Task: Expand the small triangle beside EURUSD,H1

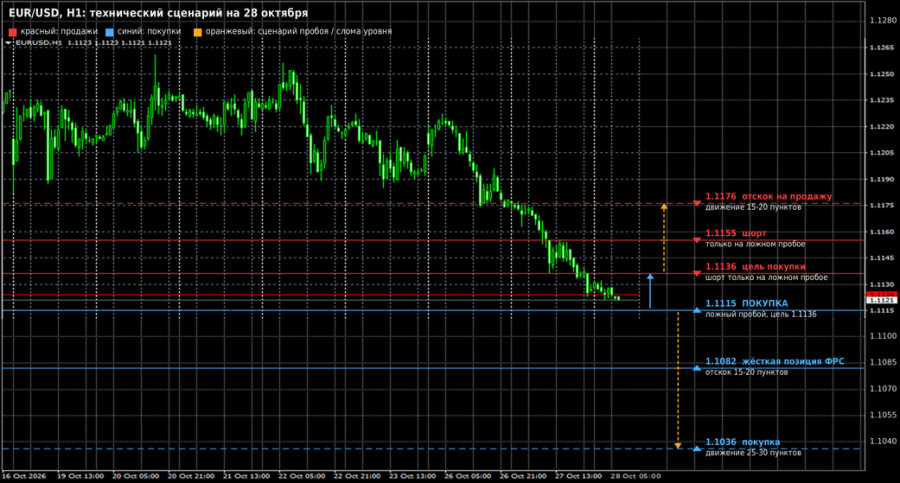Action: (x=8, y=42)
